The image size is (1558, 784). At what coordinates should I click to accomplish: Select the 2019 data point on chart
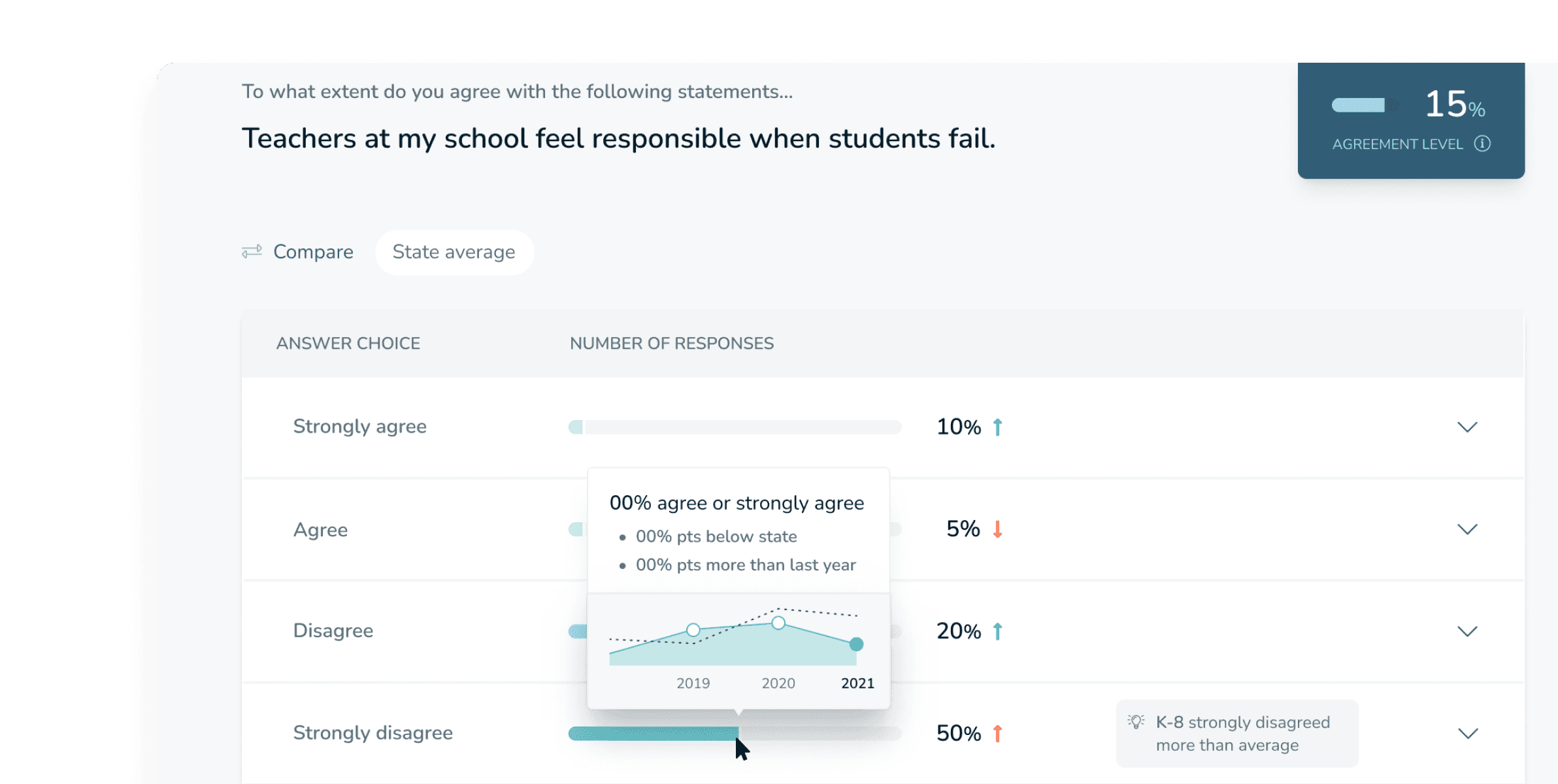693,630
